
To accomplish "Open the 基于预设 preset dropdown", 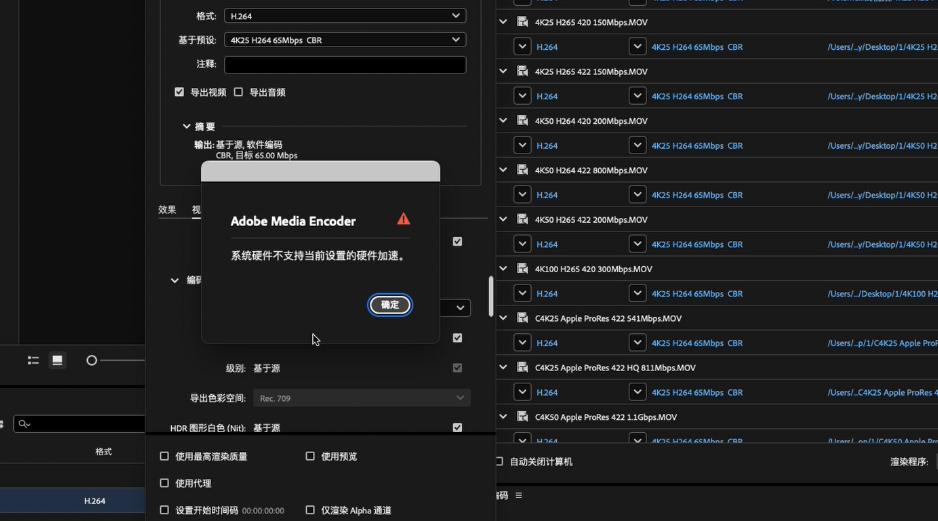I will point(345,39).
